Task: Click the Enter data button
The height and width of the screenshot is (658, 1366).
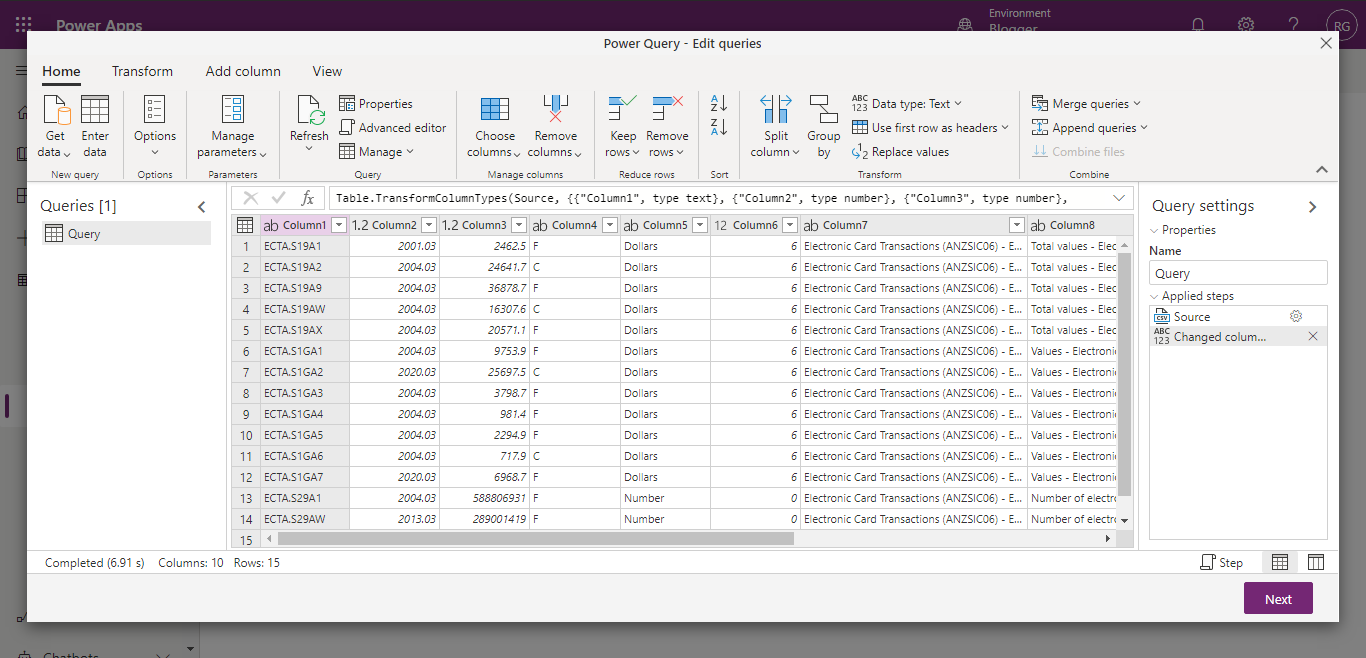Action: 95,127
